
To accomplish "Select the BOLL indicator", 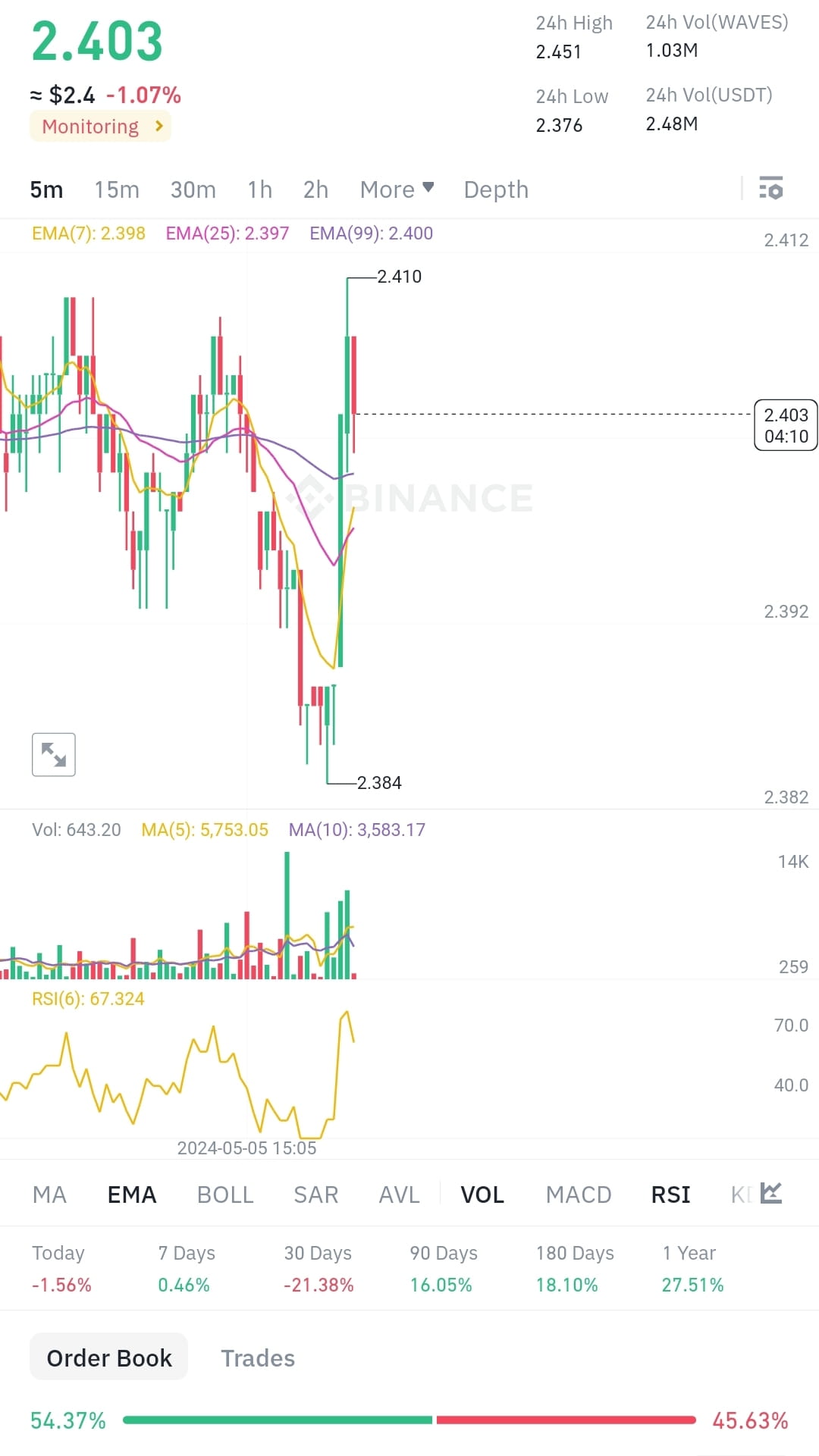I will point(225,1195).
